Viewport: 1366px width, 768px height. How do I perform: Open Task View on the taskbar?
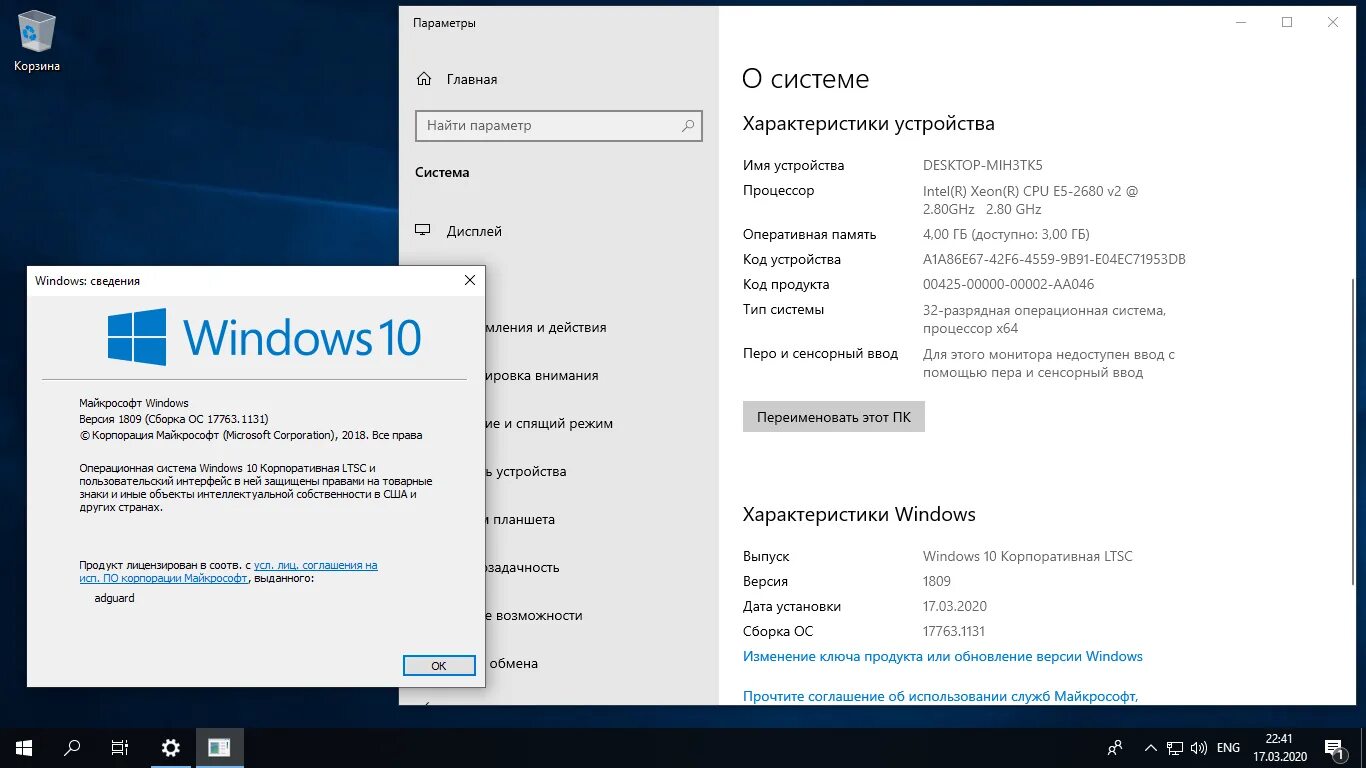pos(120,747)
